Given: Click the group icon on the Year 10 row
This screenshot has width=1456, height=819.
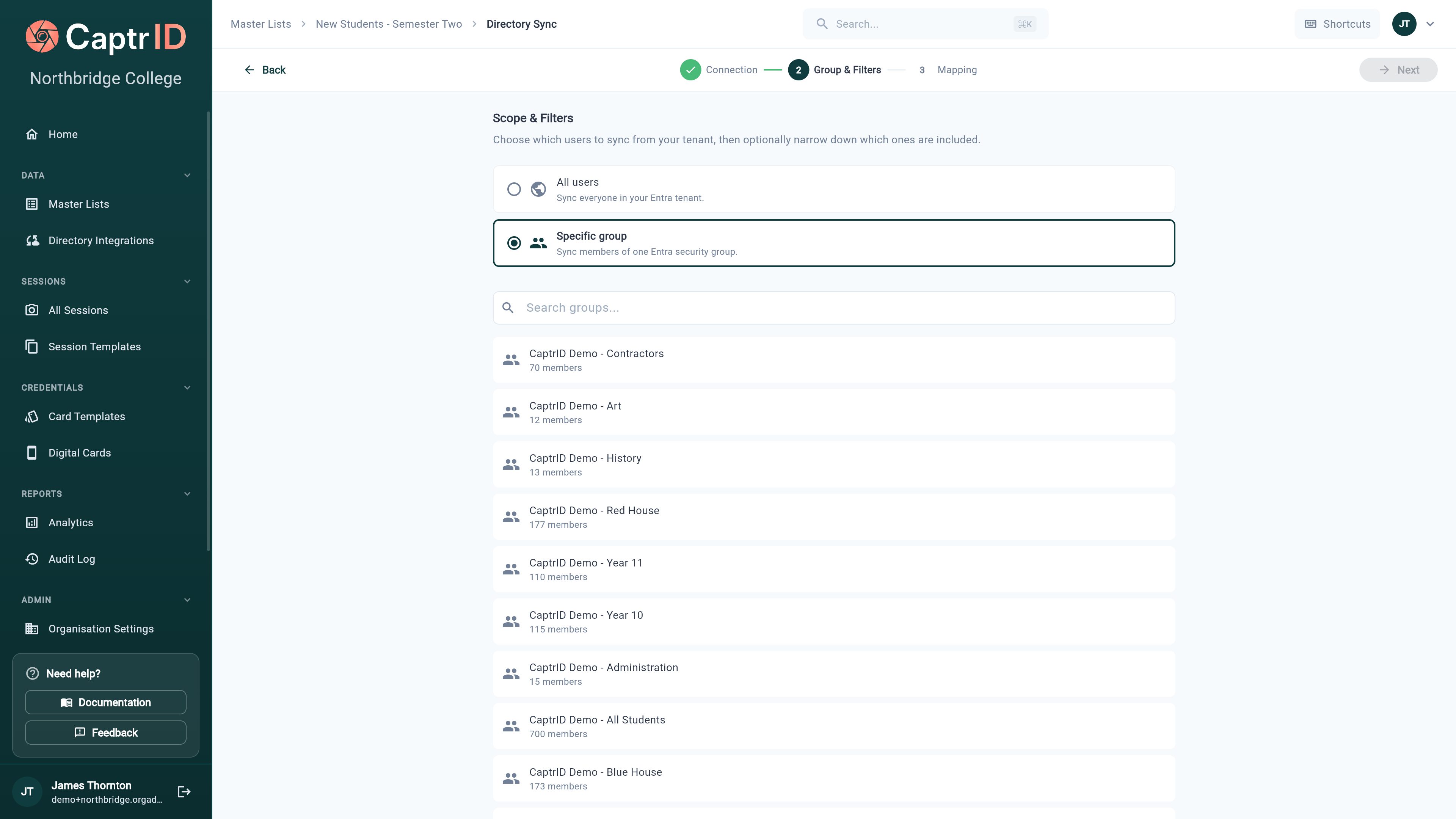Looking at the screenshot, I should tap(511, 622).
